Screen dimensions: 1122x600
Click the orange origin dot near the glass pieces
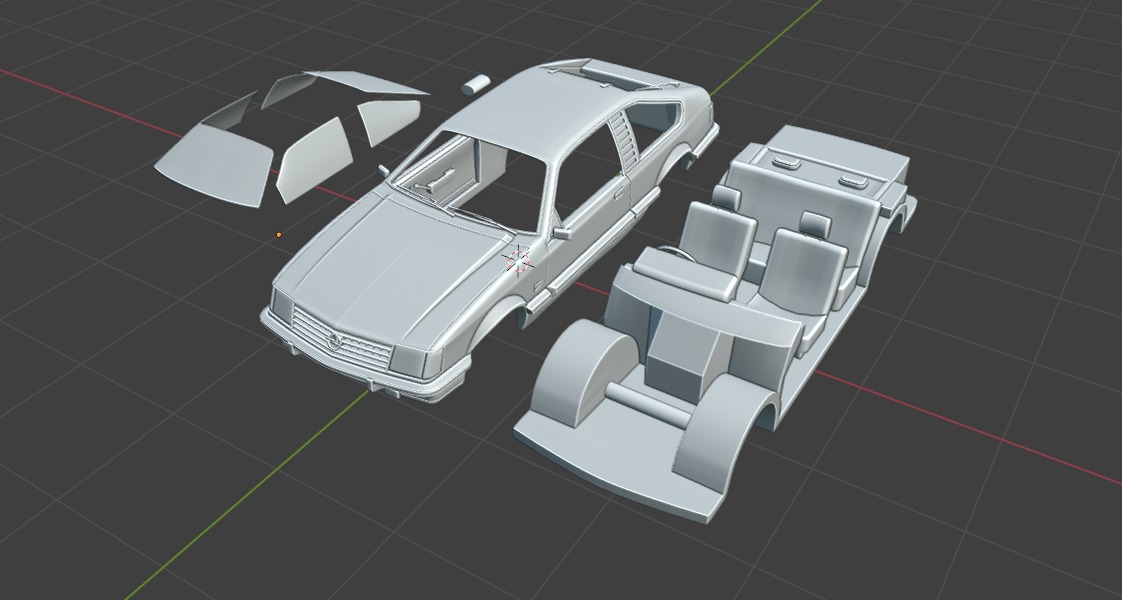tap(279, 235)
